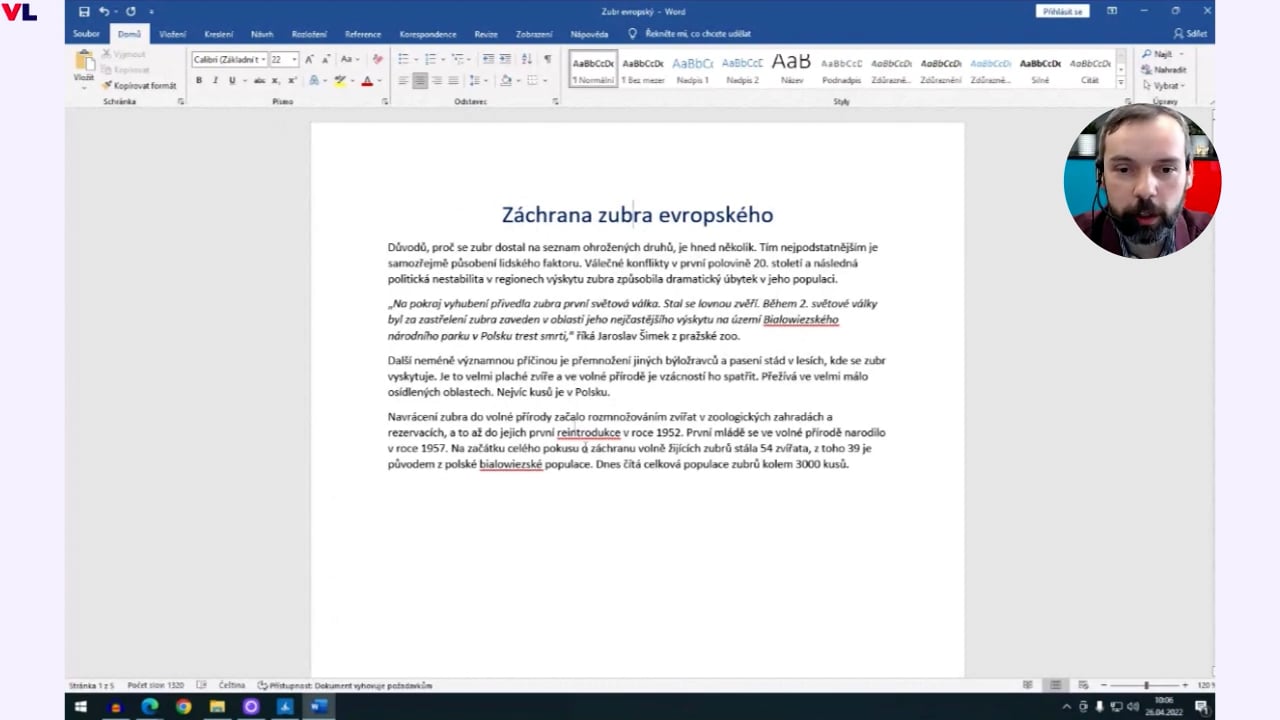Decrease font size with the shrink-font icon
The image size is (1280, 720).
point(326,60)
